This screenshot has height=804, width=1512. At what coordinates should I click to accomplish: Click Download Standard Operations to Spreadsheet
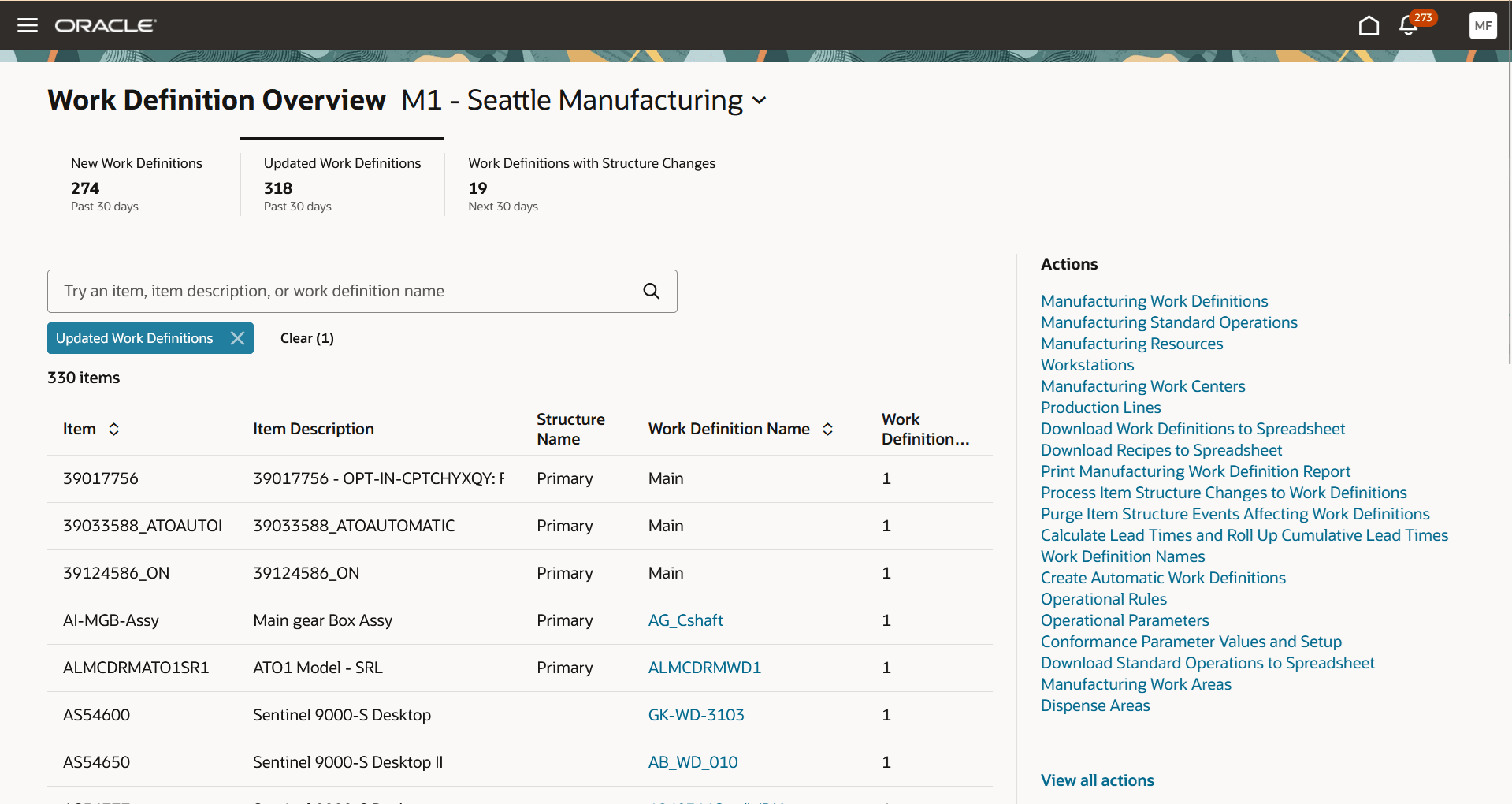pos(1208,663)
